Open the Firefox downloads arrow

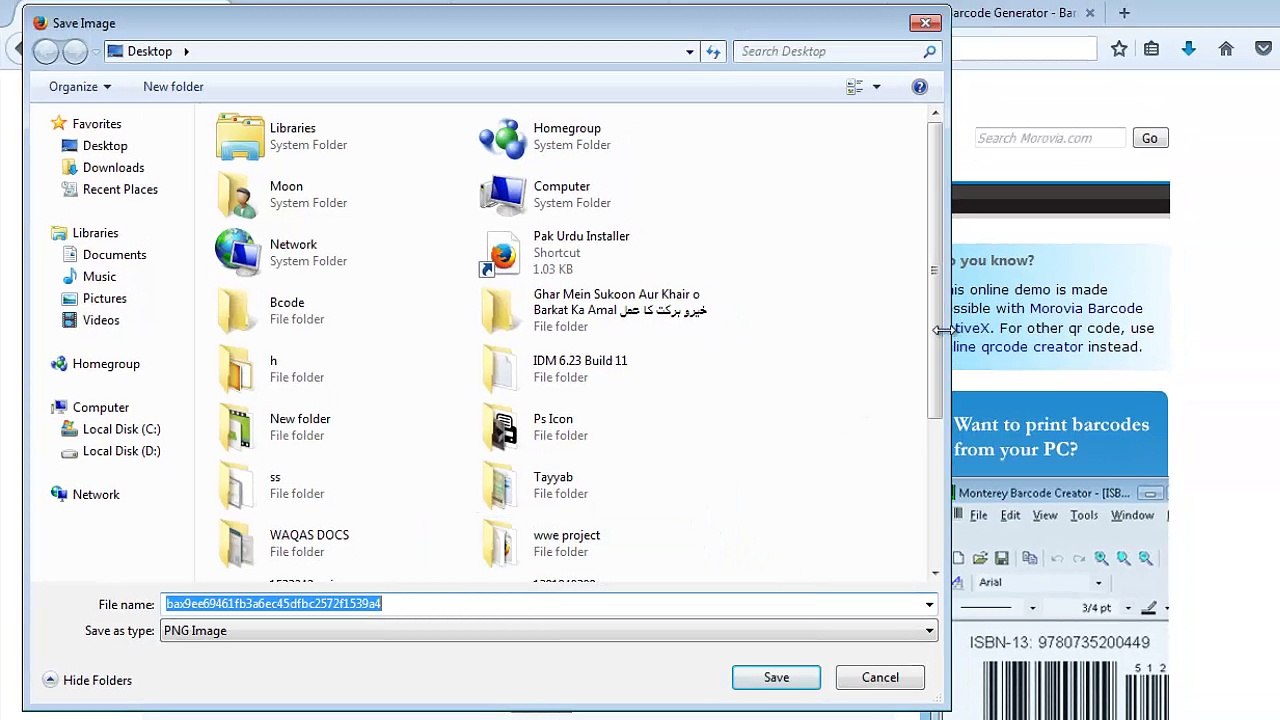click(x=1188, y=49)
